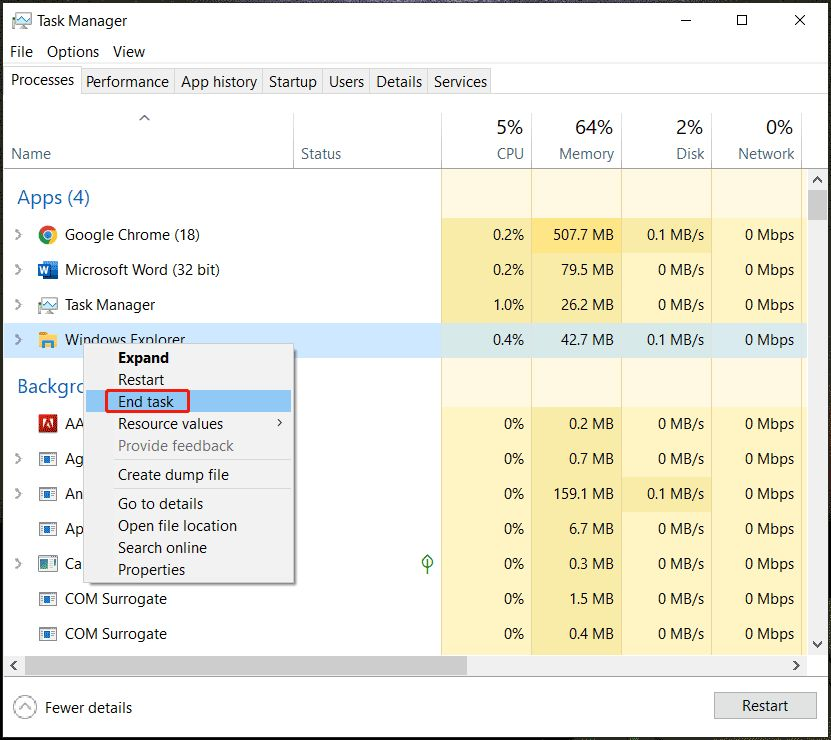Switch to the Startup tab

pos(293,82)
